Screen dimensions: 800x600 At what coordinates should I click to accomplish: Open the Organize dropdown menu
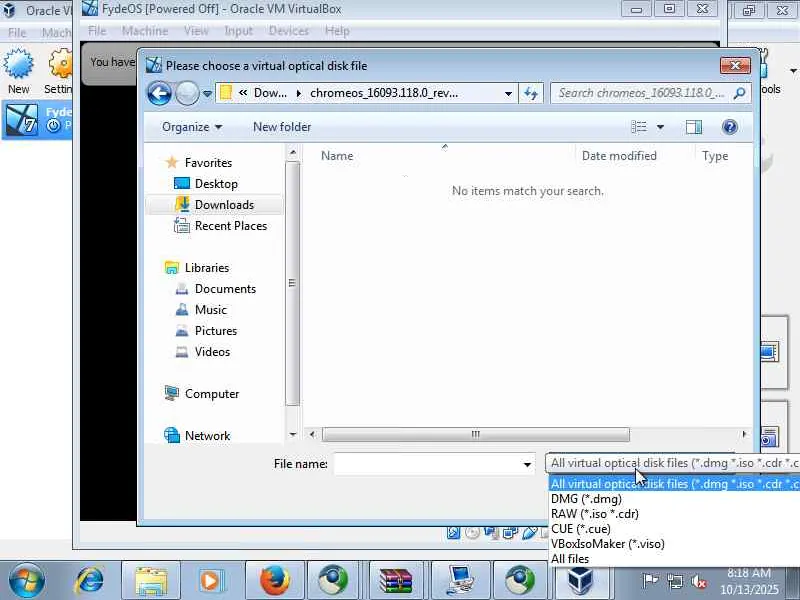click(x=191, y=127)
